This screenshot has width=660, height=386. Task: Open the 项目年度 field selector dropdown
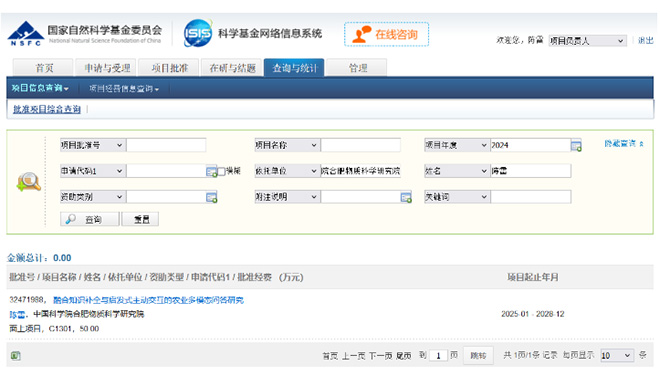point(457,145)
